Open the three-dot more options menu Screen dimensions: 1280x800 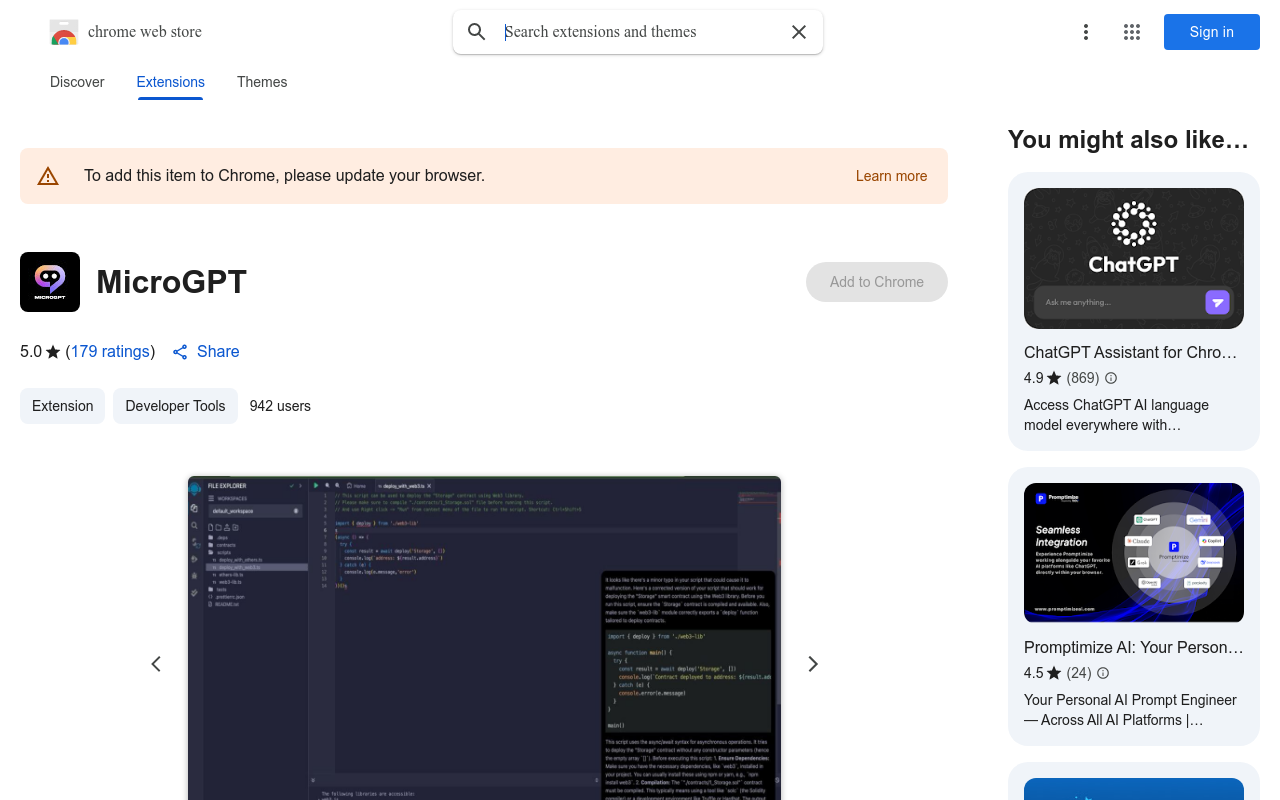coord(1086,32)
